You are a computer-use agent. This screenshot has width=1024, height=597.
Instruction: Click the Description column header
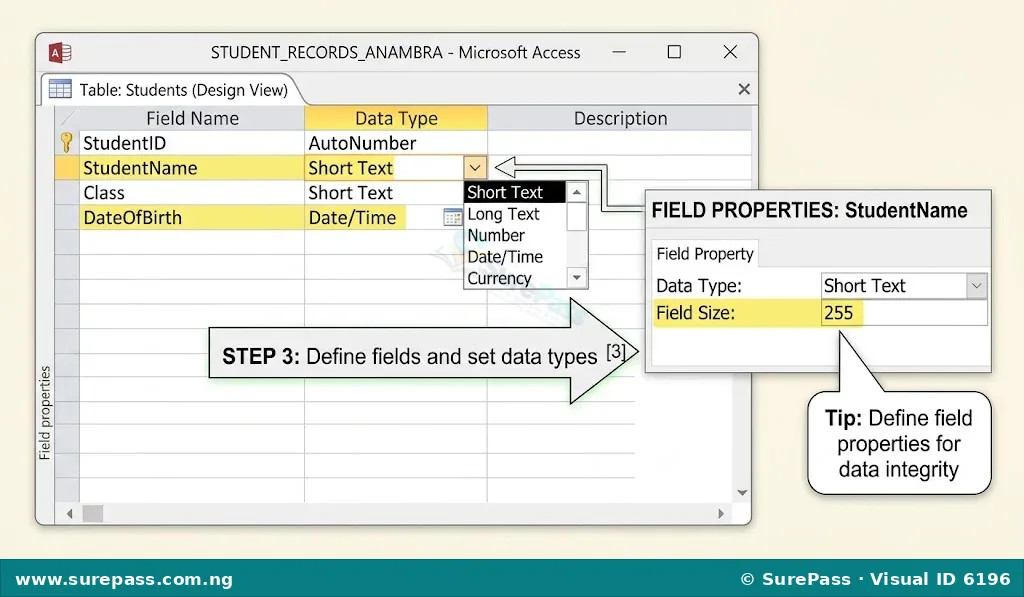point(620,118)
